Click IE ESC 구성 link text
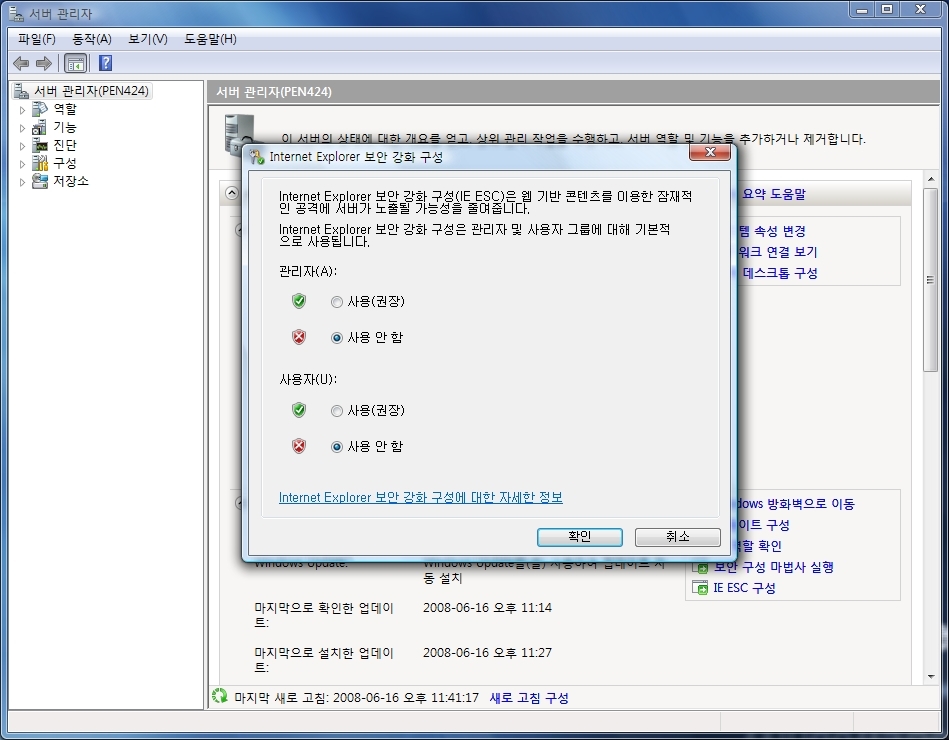949x740 pixels. [x=744, y=588]
